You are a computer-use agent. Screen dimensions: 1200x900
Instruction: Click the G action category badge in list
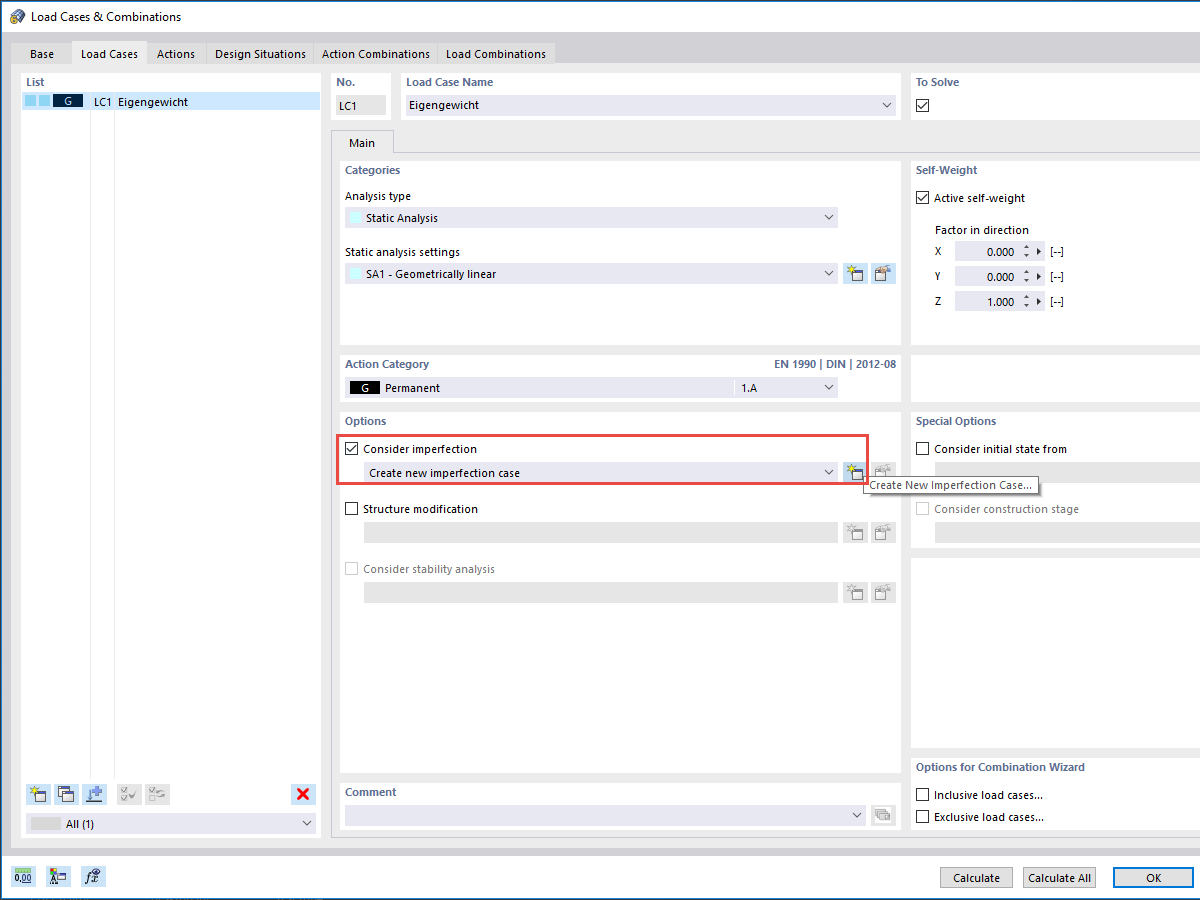coord(68,101)
